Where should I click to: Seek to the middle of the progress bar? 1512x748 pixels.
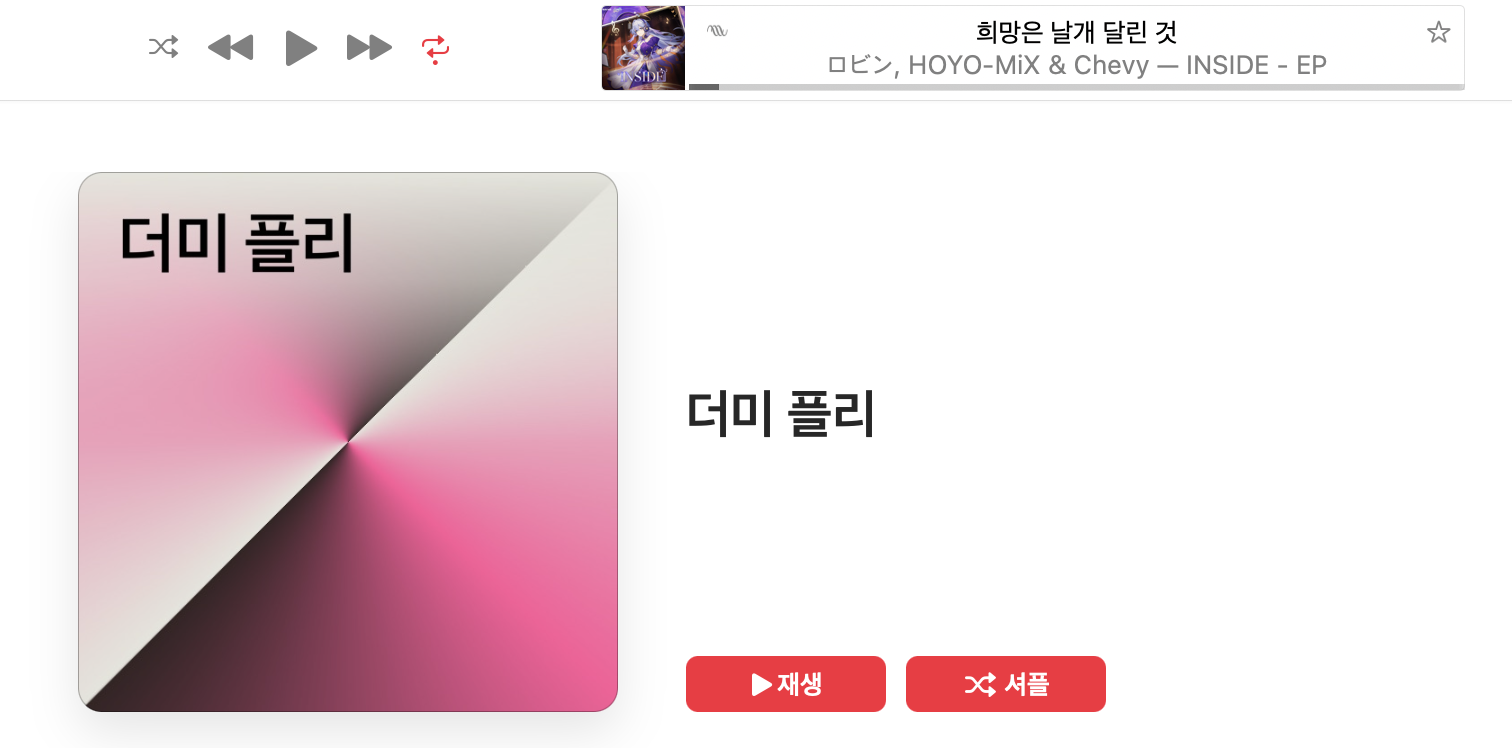[1077, 87]
